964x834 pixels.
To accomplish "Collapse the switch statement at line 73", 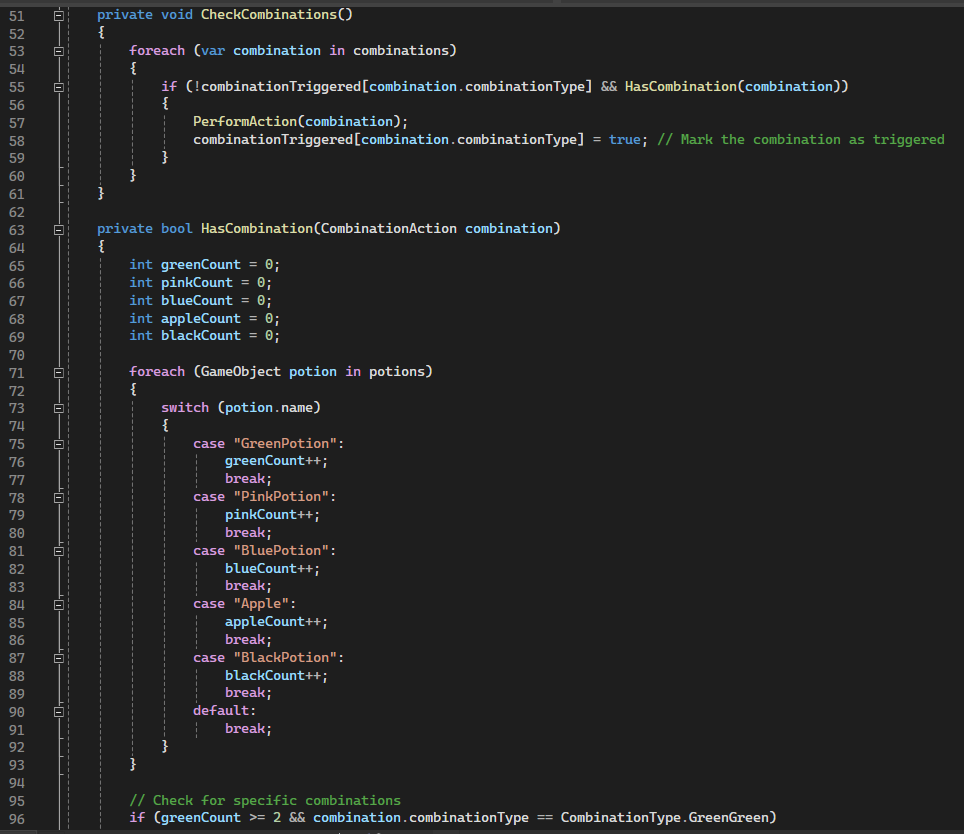I will point(59,409).
